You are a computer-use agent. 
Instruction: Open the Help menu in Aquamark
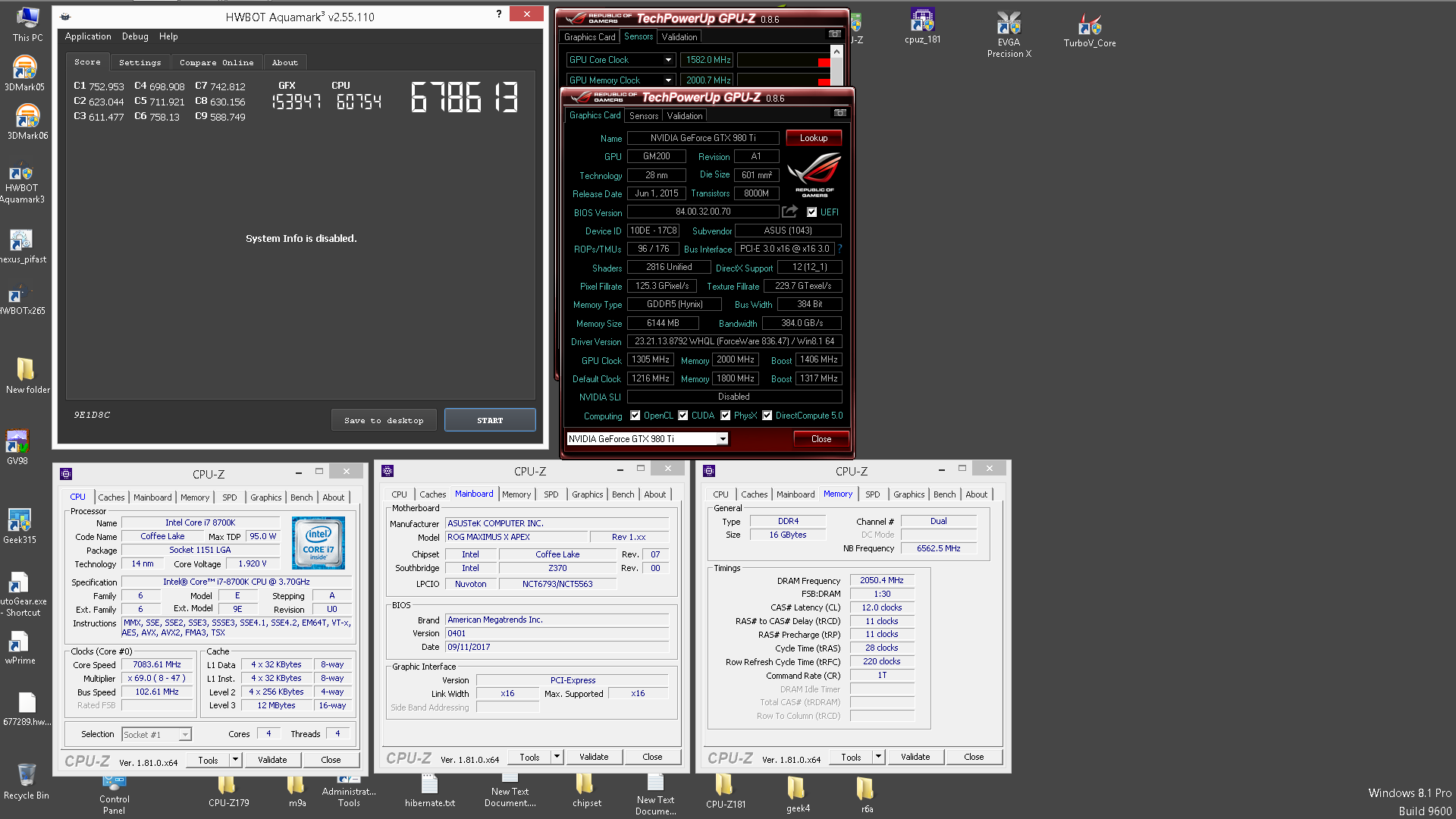point(168,36)
